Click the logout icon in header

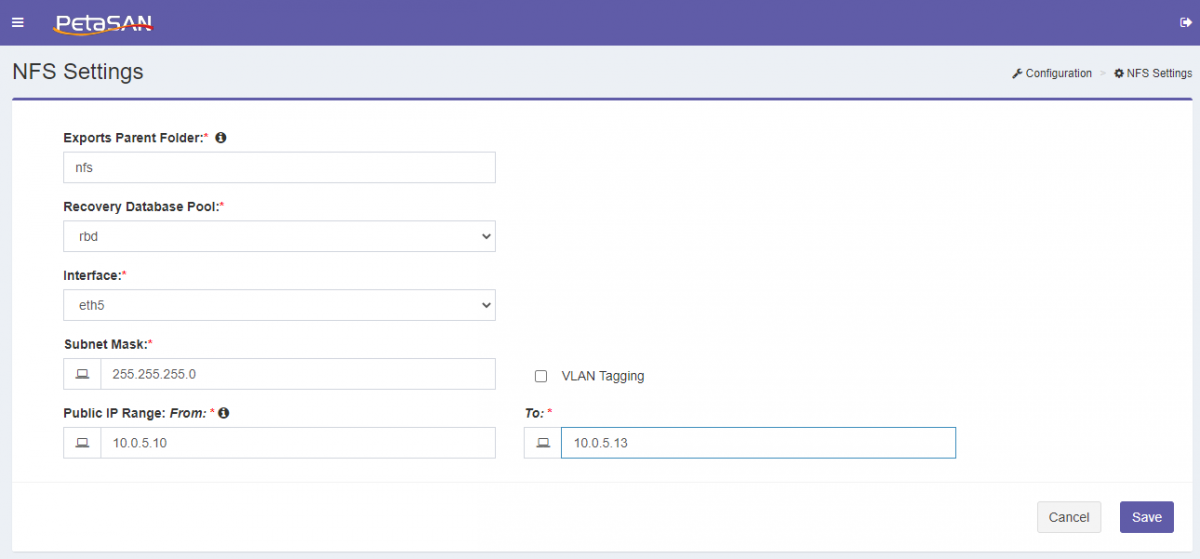click(1186, 22)
